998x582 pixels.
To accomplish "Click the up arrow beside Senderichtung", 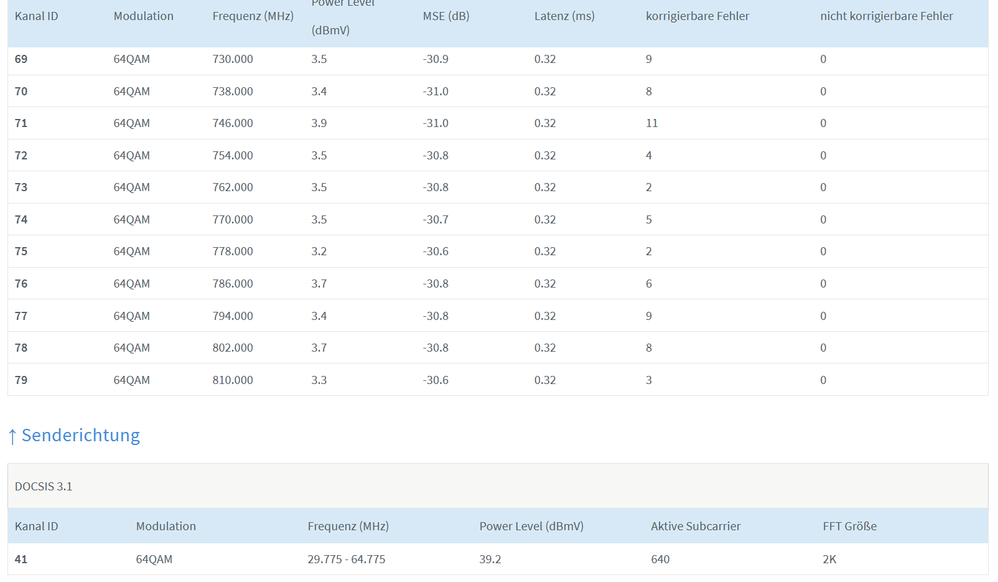I will [12, 436].
